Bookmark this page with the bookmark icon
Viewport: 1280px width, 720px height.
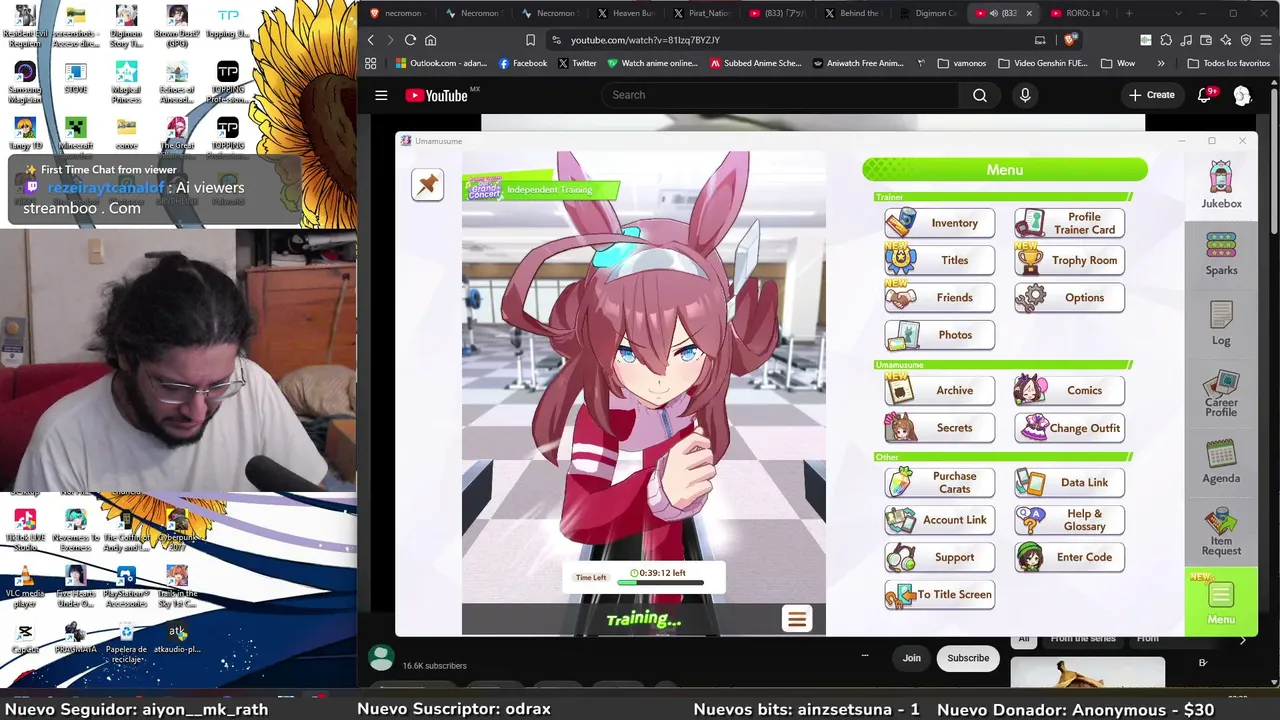(x=530, y=40)
